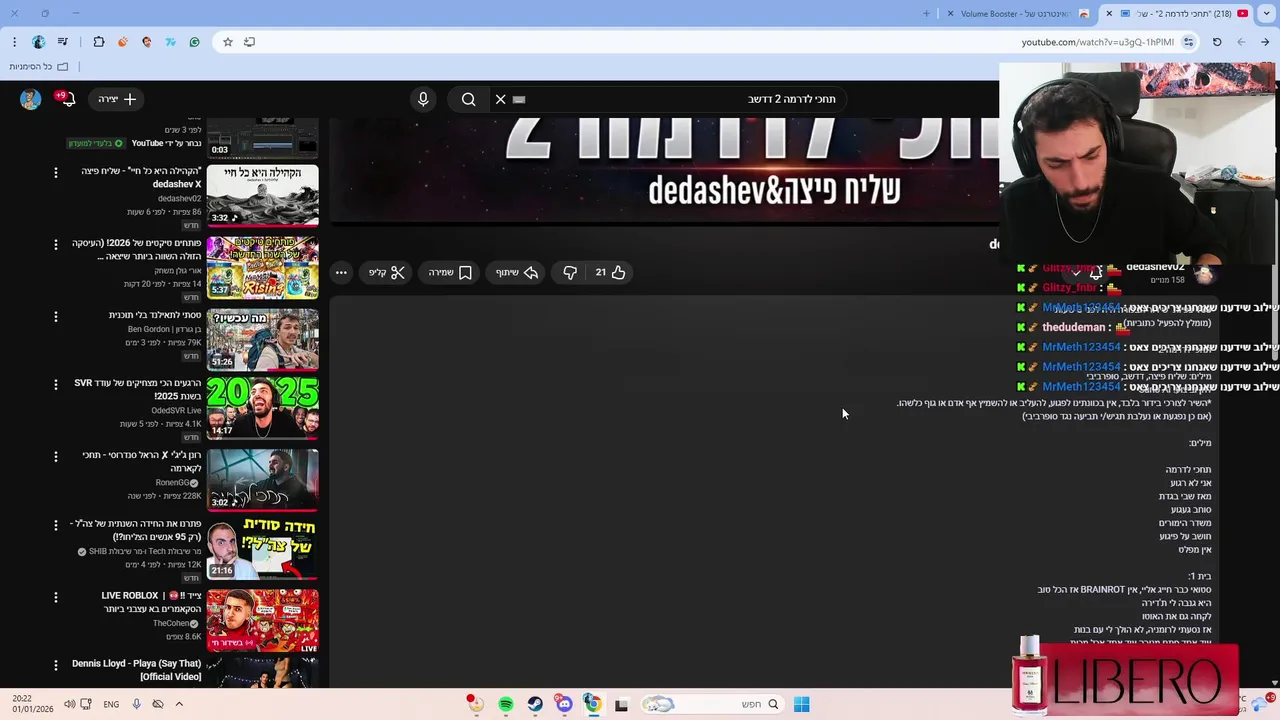Viewport: 1280px width, 720px height.
Task: Bookmark this page with the star
Action: (x=228, y=42)
